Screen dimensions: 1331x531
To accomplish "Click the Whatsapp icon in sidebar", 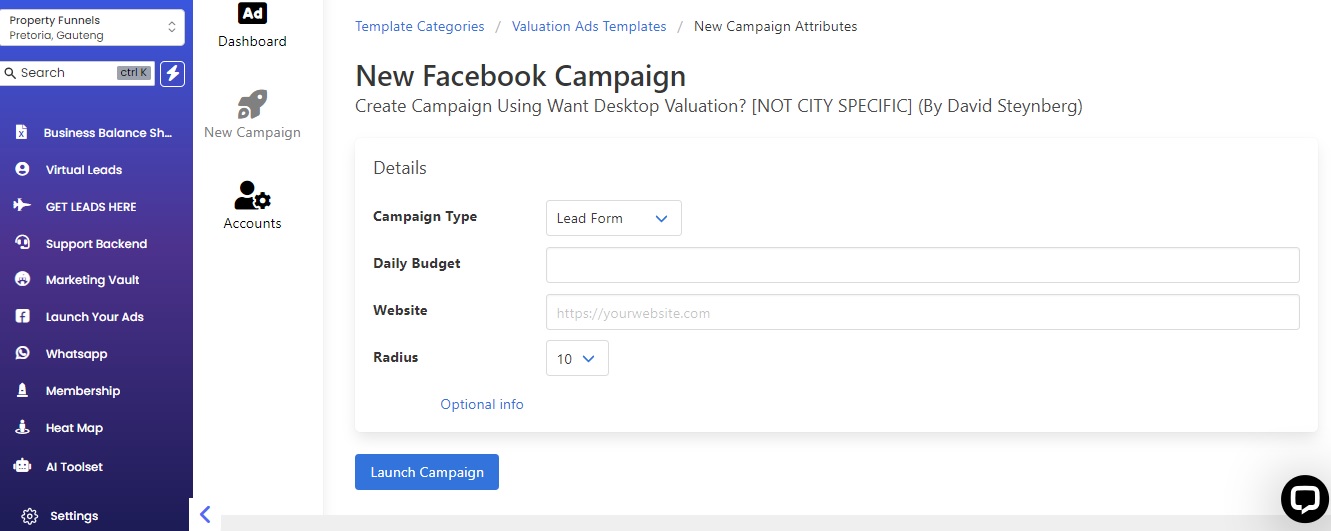I will point(22,353).
